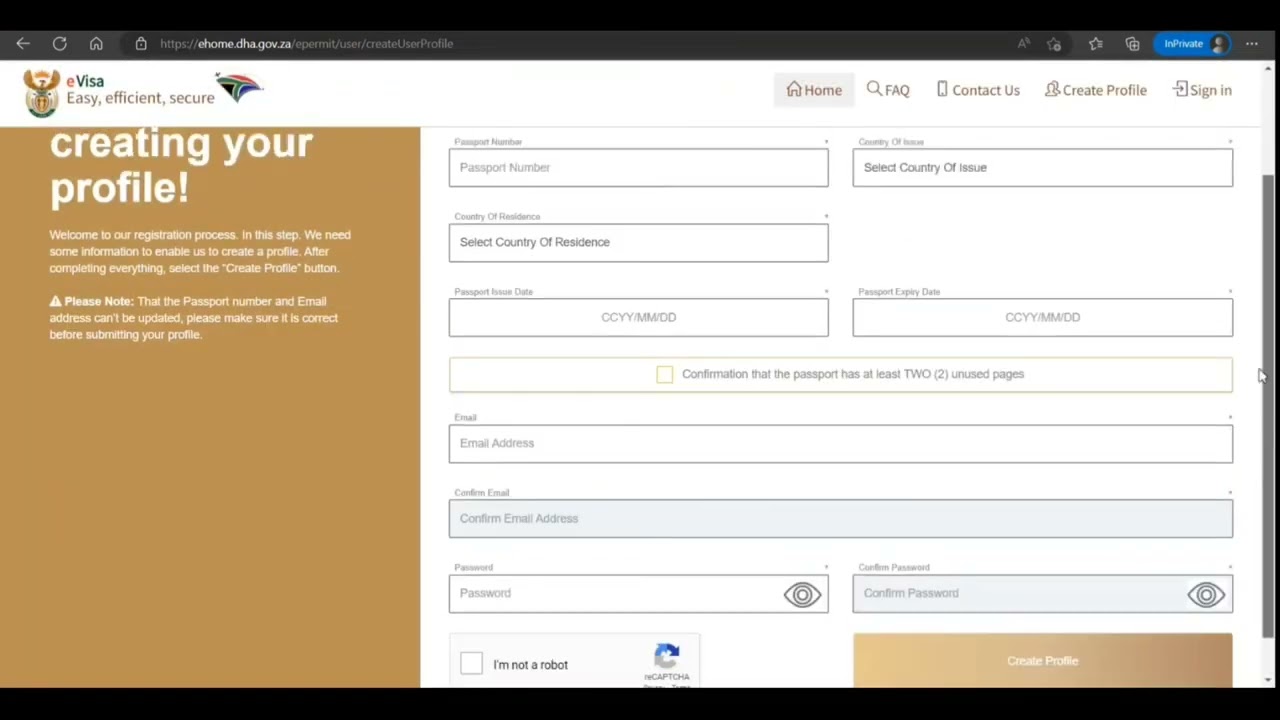Viewport: 1280px width, 720px height.
Task: Click the Passport Issue Date field
Action: [x=639, y=318]
